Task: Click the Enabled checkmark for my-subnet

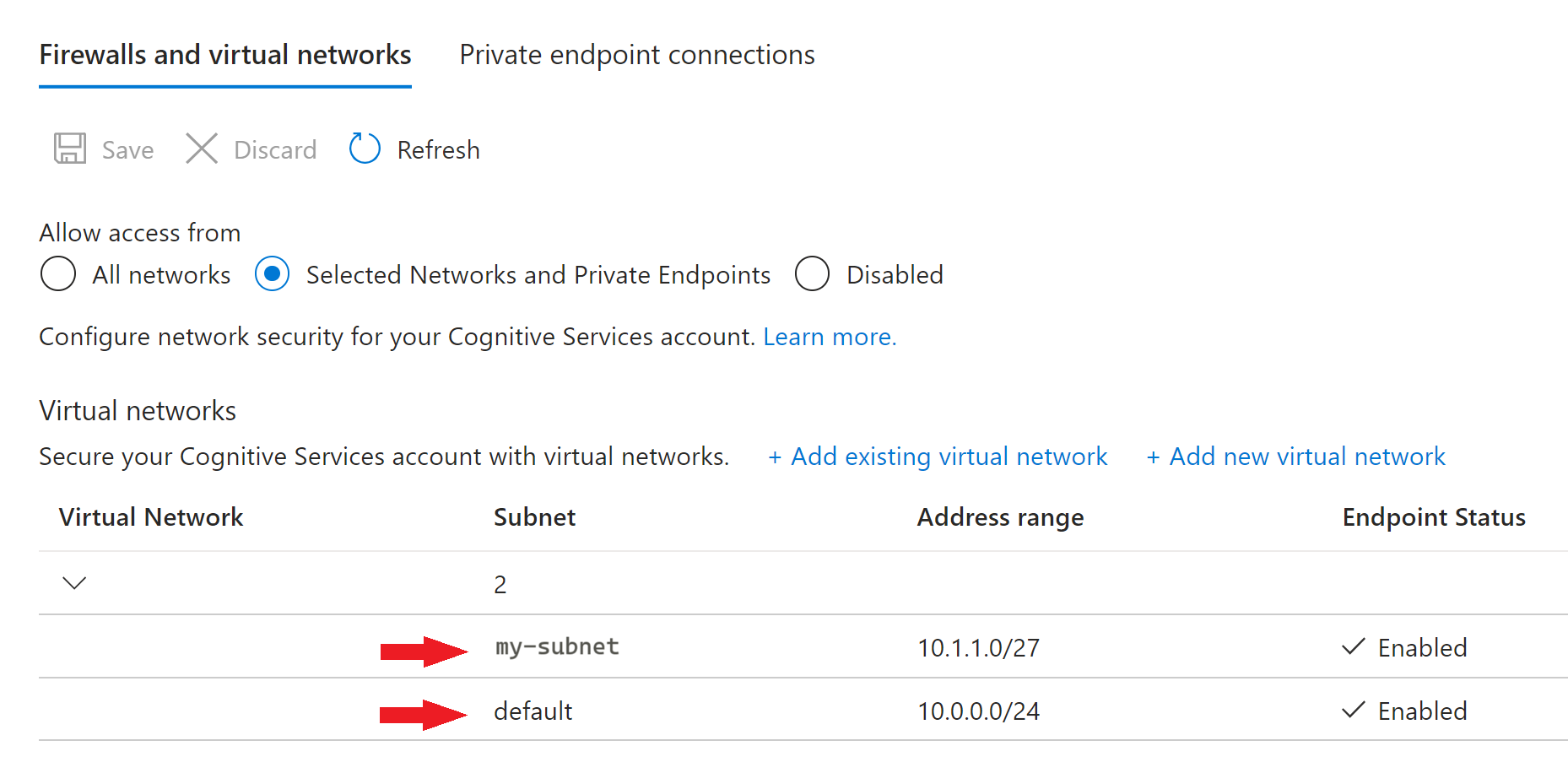Action: [1352, 646]
